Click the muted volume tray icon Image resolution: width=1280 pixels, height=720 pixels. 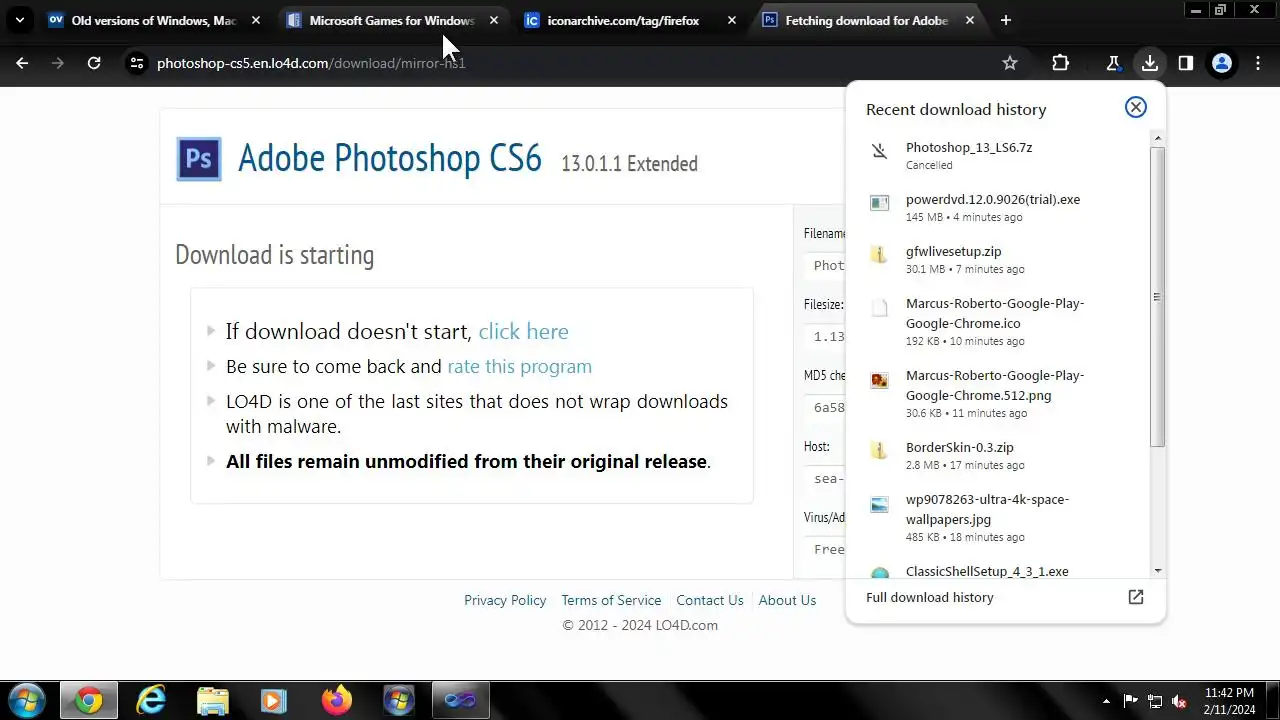click(x=1179, y=701)
